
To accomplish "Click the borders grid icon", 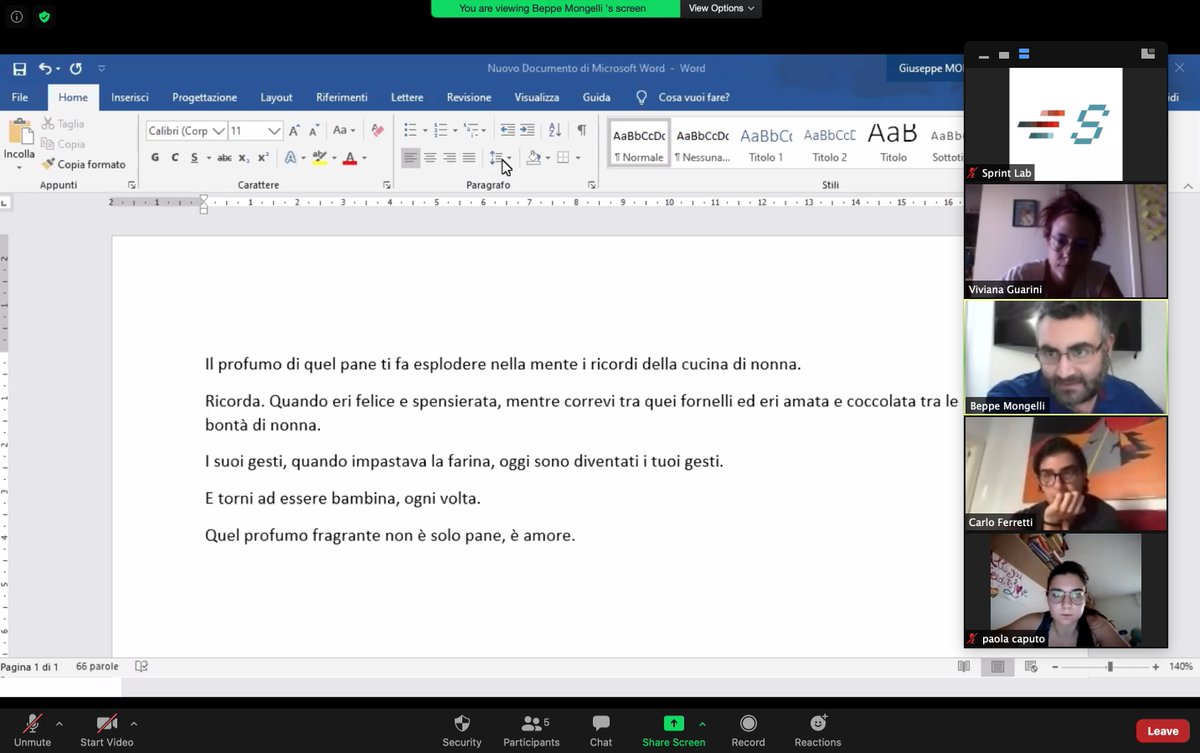I will [563, 158].
